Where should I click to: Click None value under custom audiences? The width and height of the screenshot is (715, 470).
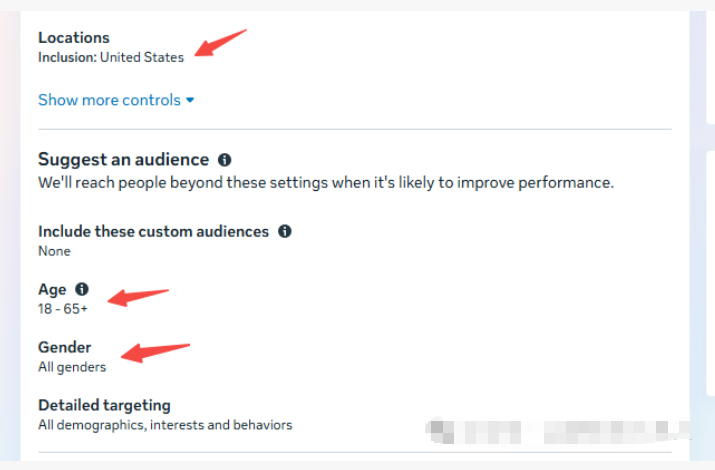[x=54, y=251]
